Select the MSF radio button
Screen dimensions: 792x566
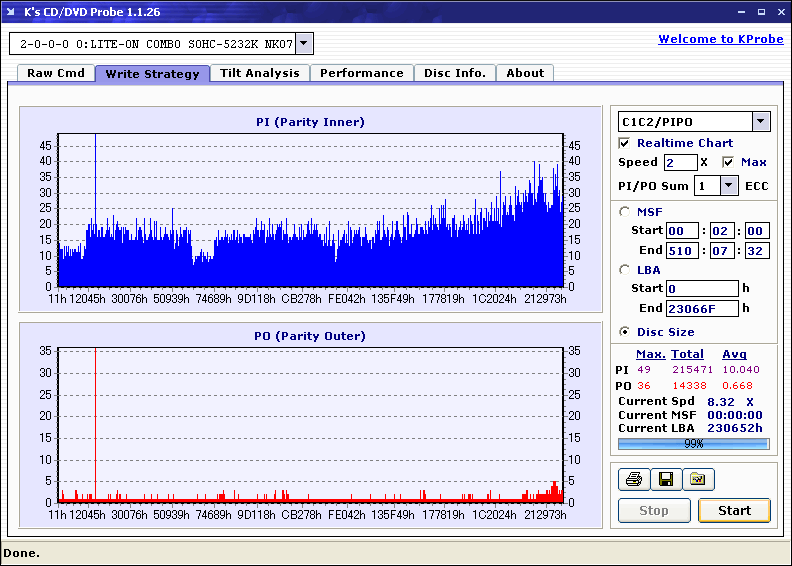(625, 211)
